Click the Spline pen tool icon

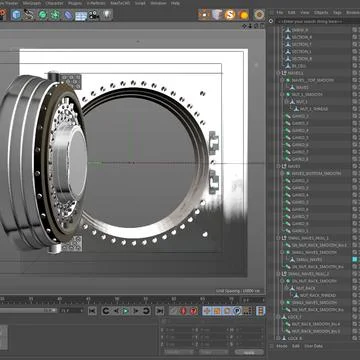pyautogui.click(x=29, y=15)
